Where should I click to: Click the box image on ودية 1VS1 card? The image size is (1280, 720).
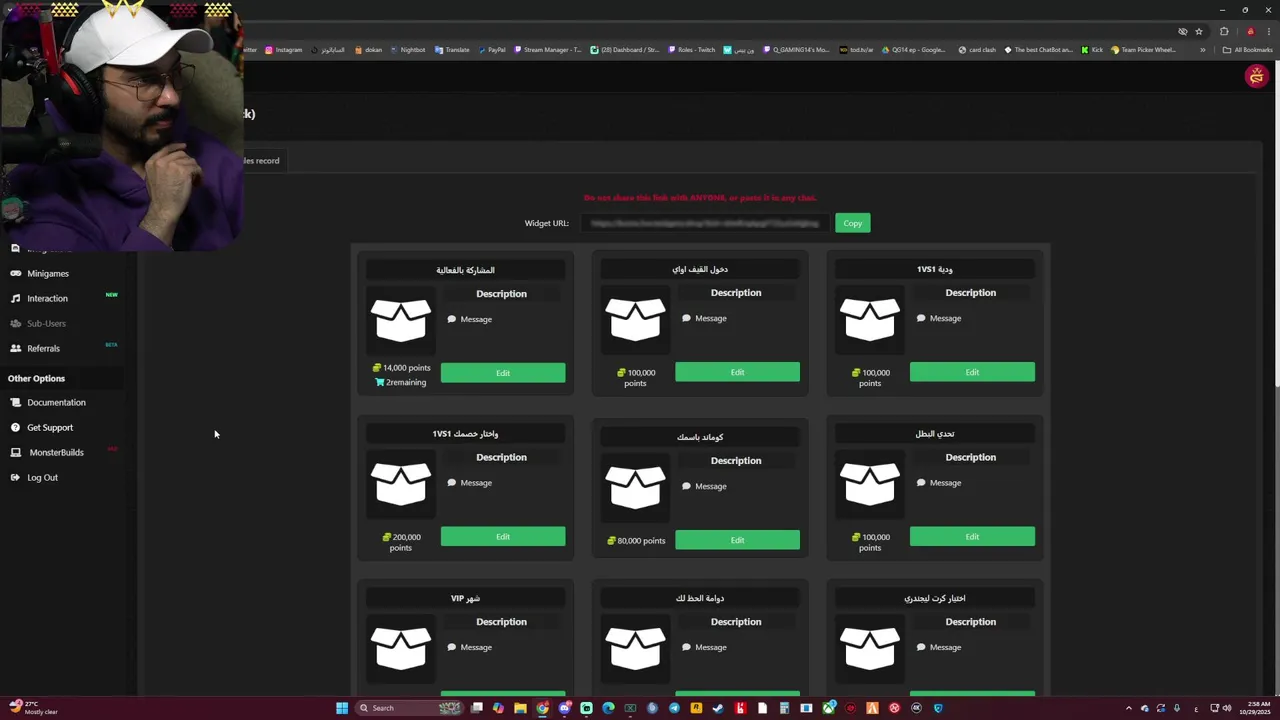[870, 320]
